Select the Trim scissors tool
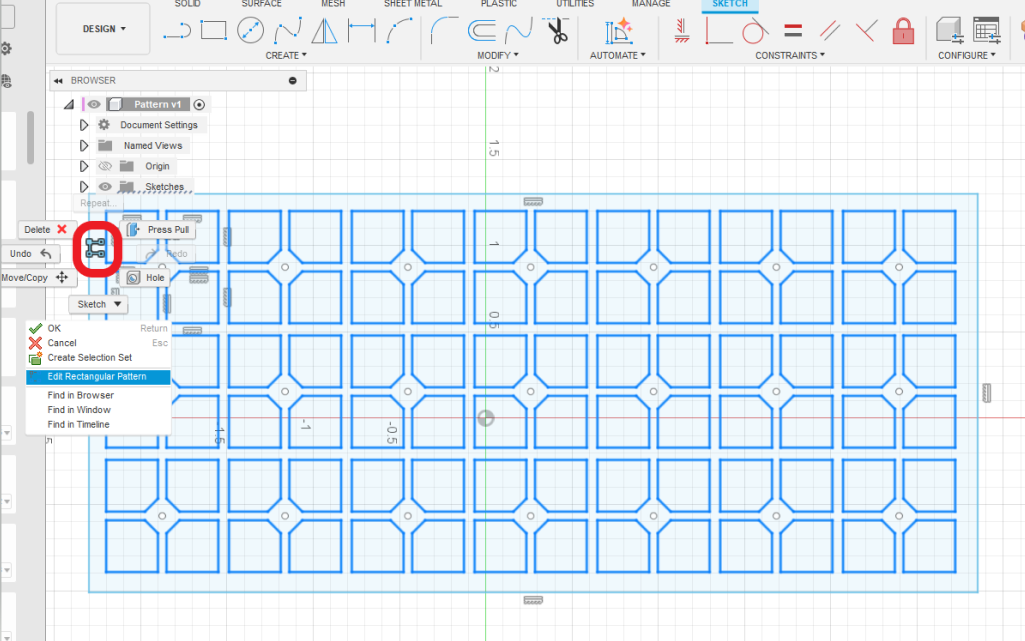The width and height of the screenshot is (1025, 641). 556,30
